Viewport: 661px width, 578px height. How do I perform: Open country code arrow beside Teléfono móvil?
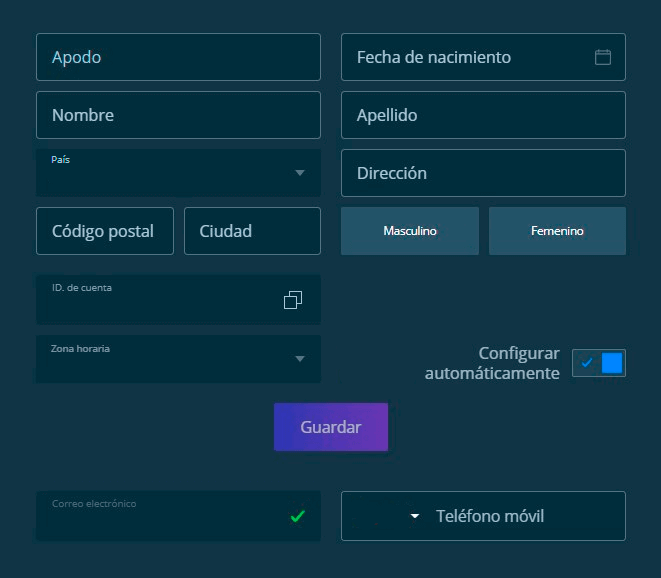415,517
